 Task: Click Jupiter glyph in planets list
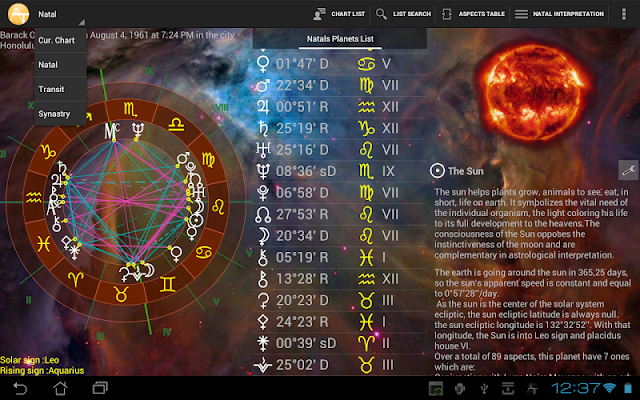pos(263,107)
